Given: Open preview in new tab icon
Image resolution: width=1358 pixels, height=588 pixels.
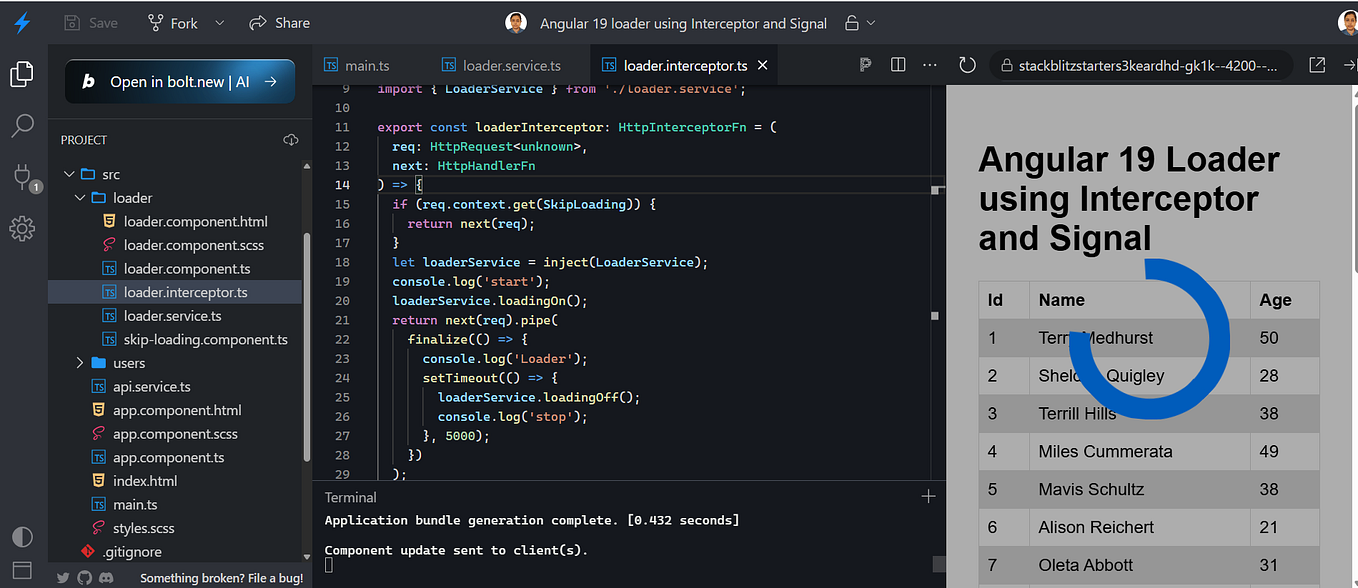Looking at the screenshot, I should click(x=1318, y=65).
